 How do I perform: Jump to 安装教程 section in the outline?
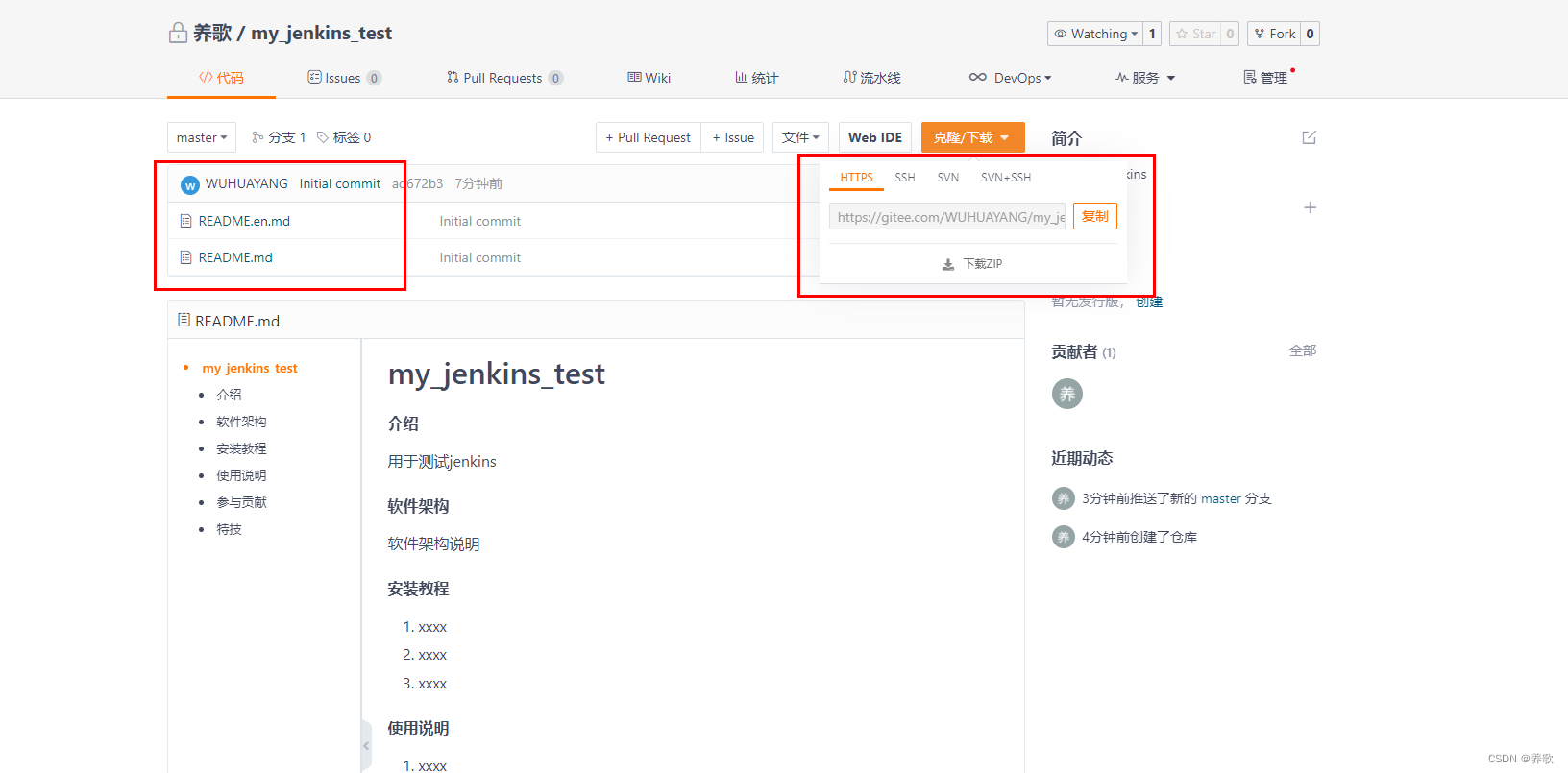[241, 448]
